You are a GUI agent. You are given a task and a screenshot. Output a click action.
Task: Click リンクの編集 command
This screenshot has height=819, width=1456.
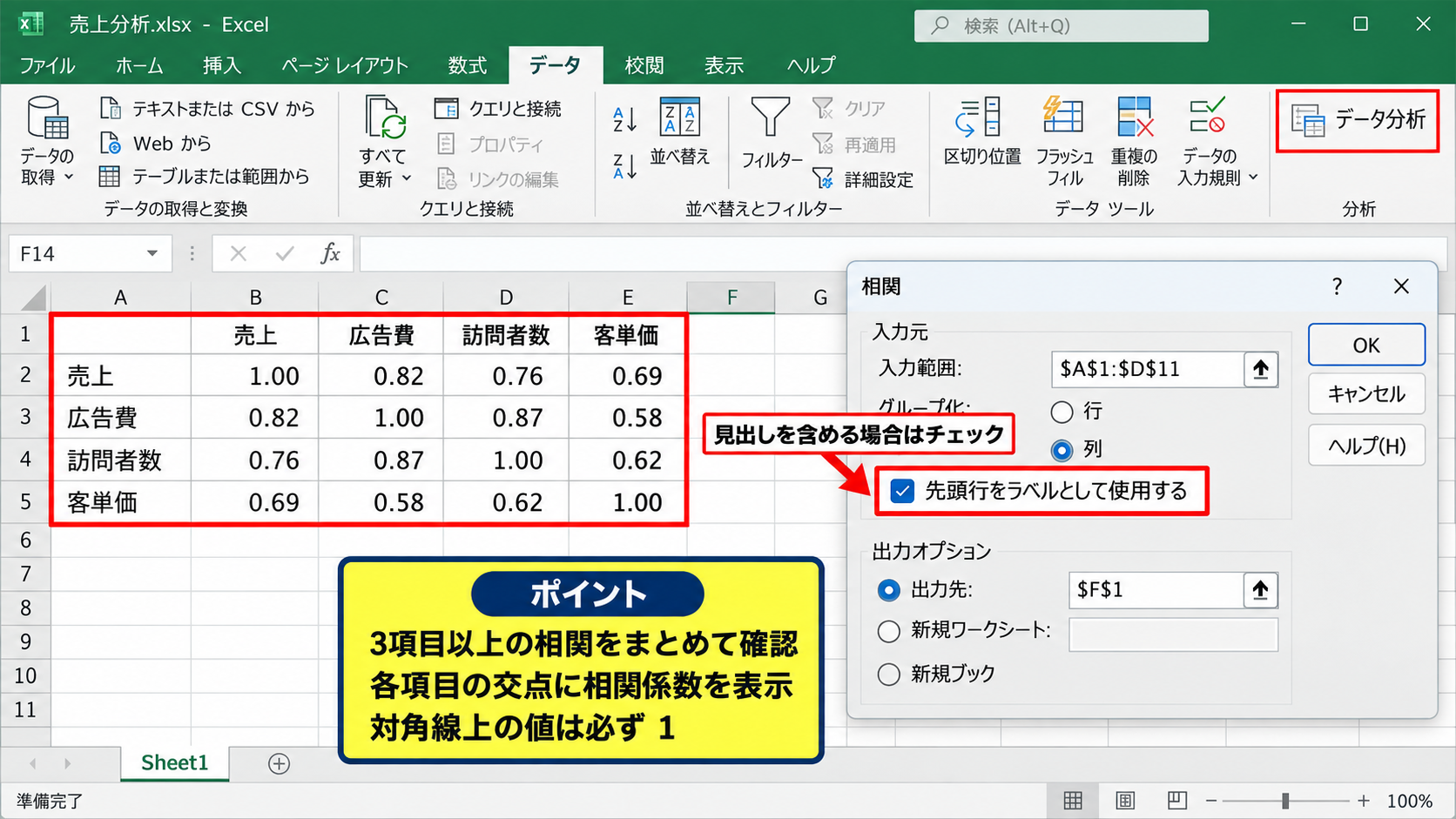(x=498, y=179)
